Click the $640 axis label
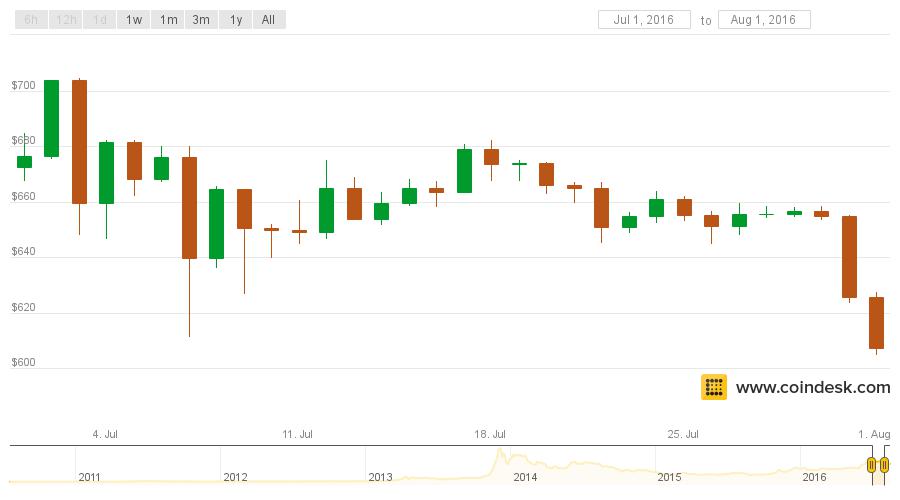The height and width of the screenshot is (500, 900). point(24,251)
